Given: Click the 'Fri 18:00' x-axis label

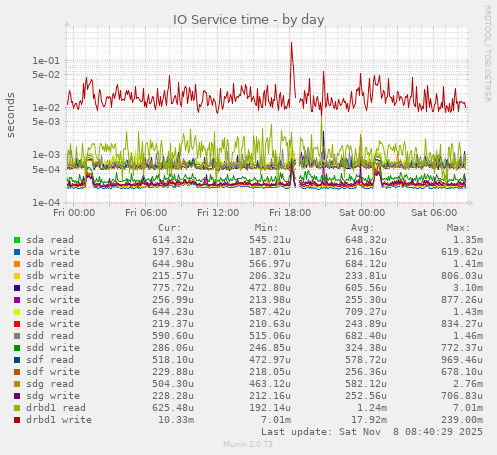Looking at the screenshot, I should [x=290, y=213].
